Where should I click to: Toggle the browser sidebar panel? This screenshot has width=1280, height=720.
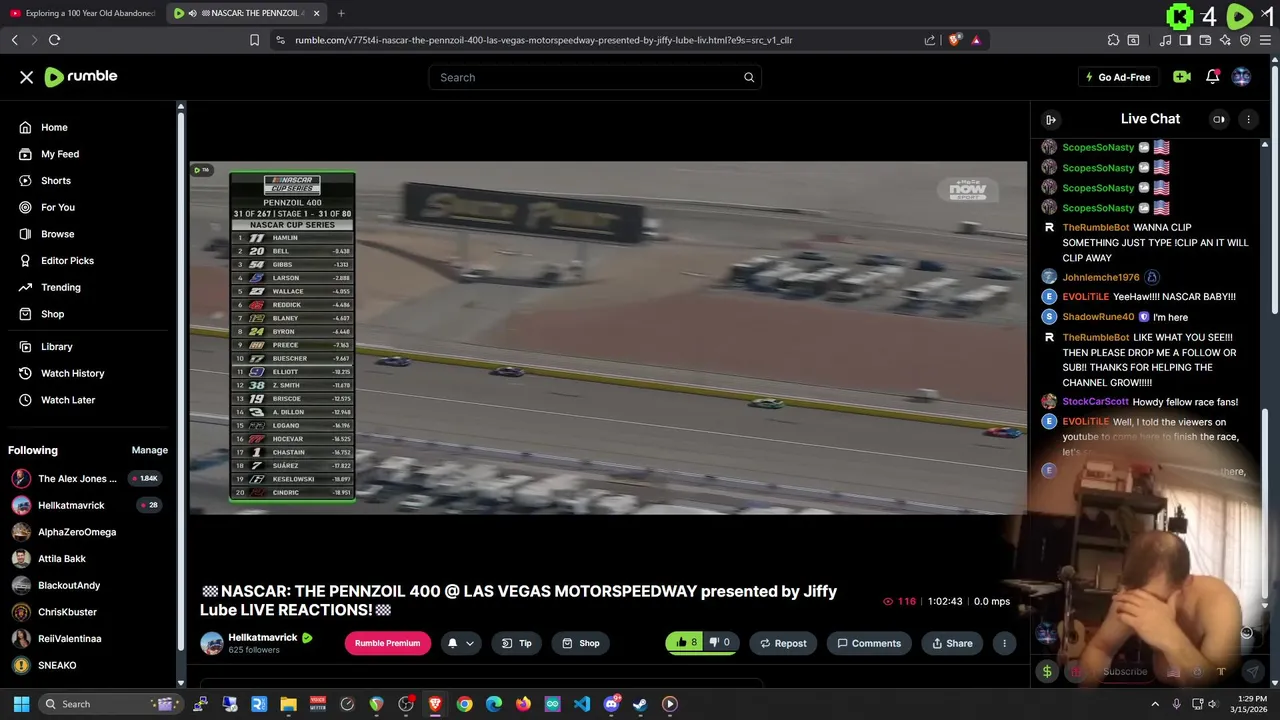1185,40
